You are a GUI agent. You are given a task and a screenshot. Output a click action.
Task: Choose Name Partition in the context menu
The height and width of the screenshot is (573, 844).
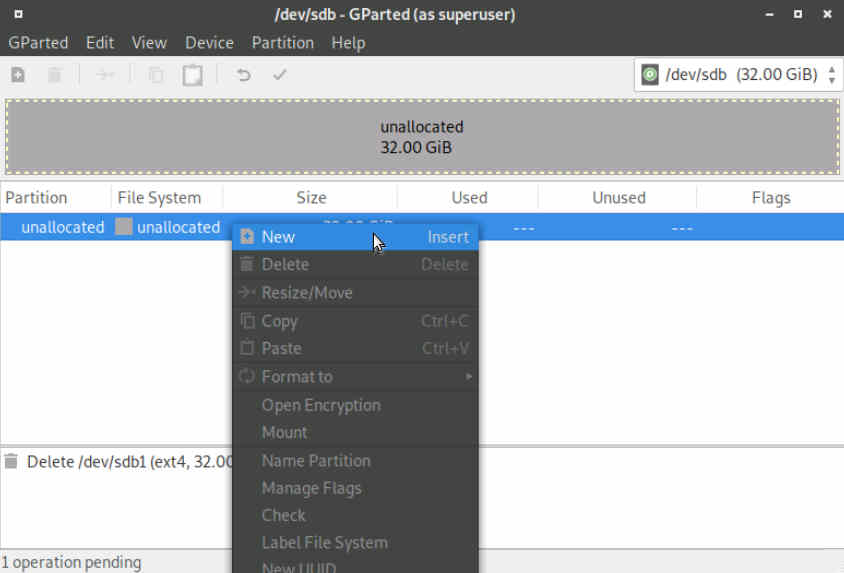(x=355, y=461)
